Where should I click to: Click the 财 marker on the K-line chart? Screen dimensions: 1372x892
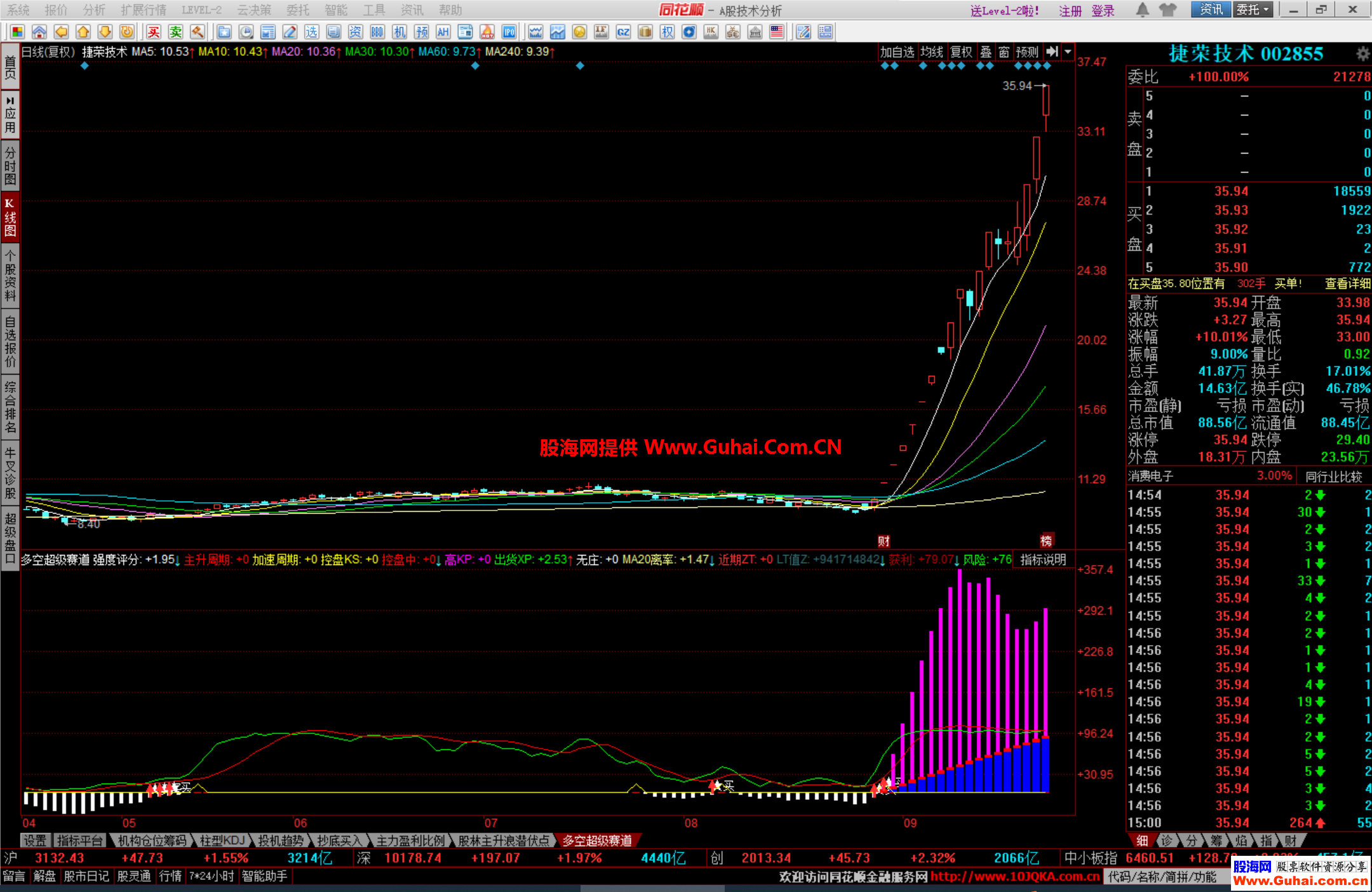884,541
